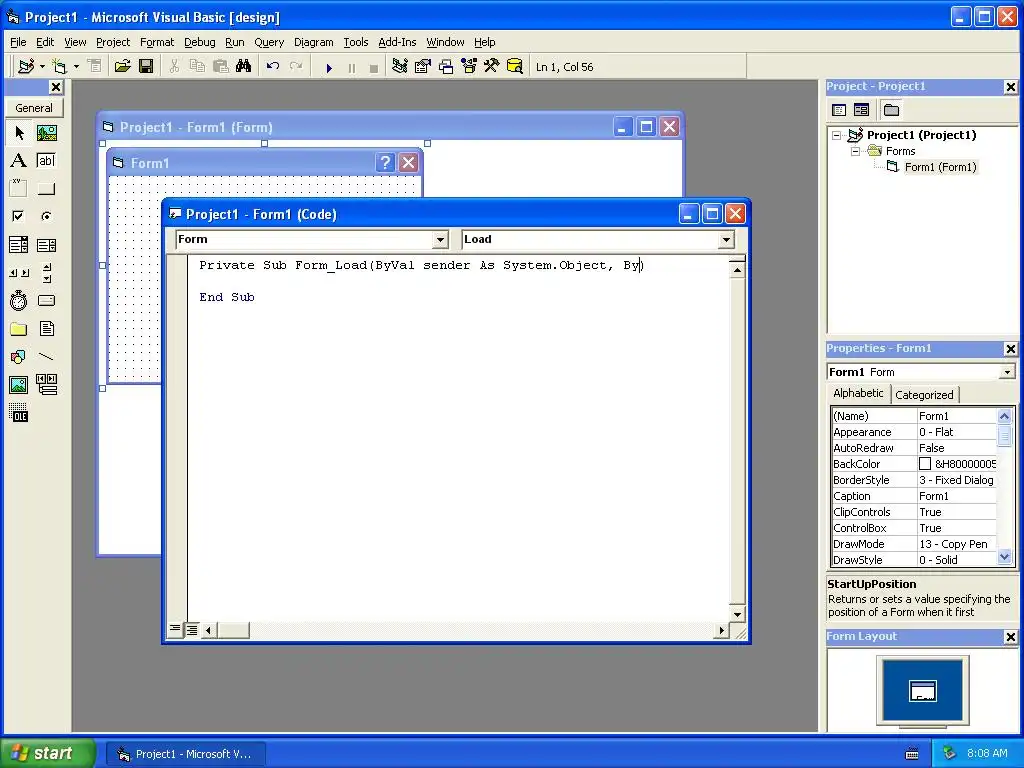Select the OLE control tool
The width and height of the screenshot is (1024, 768).
click(19, 413)
